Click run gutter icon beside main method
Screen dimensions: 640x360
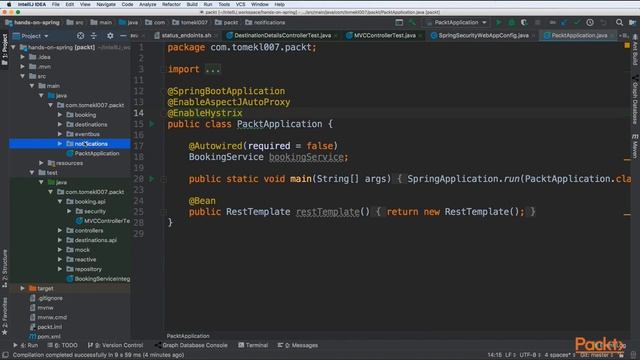point(152,179)
